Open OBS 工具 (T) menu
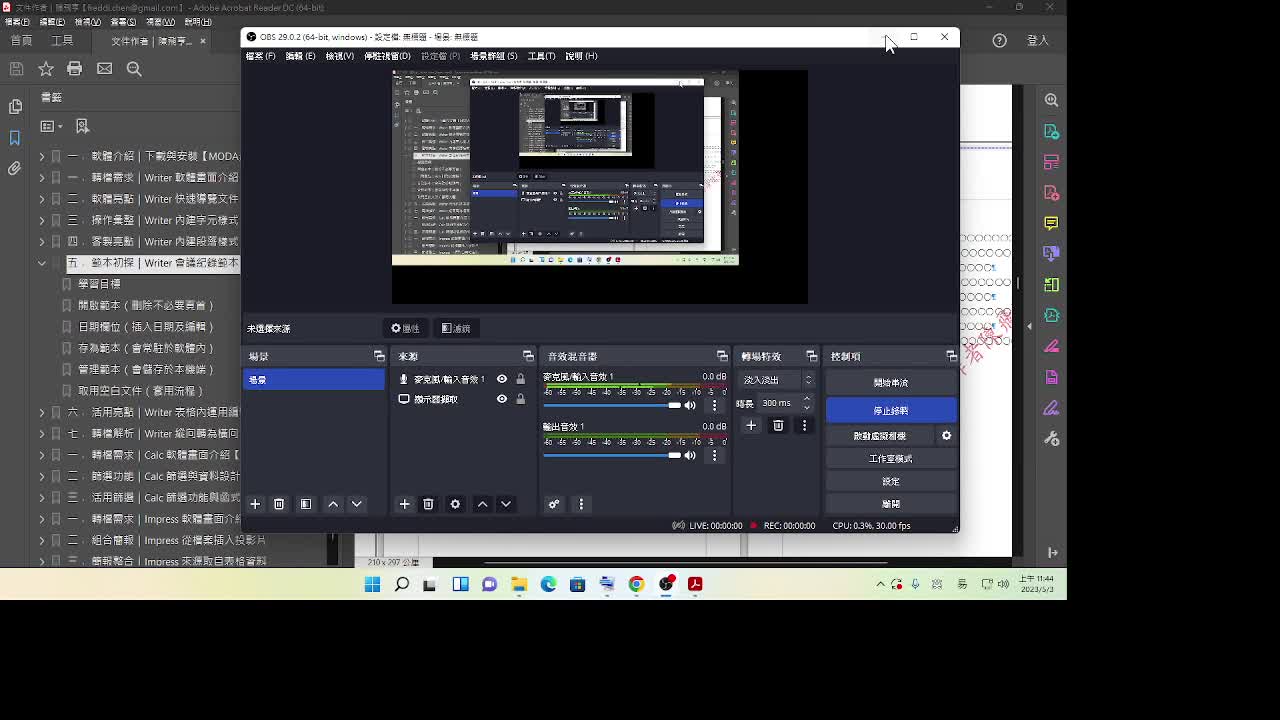This screenshot has width=1280, height=720. [x=541, y=56]
